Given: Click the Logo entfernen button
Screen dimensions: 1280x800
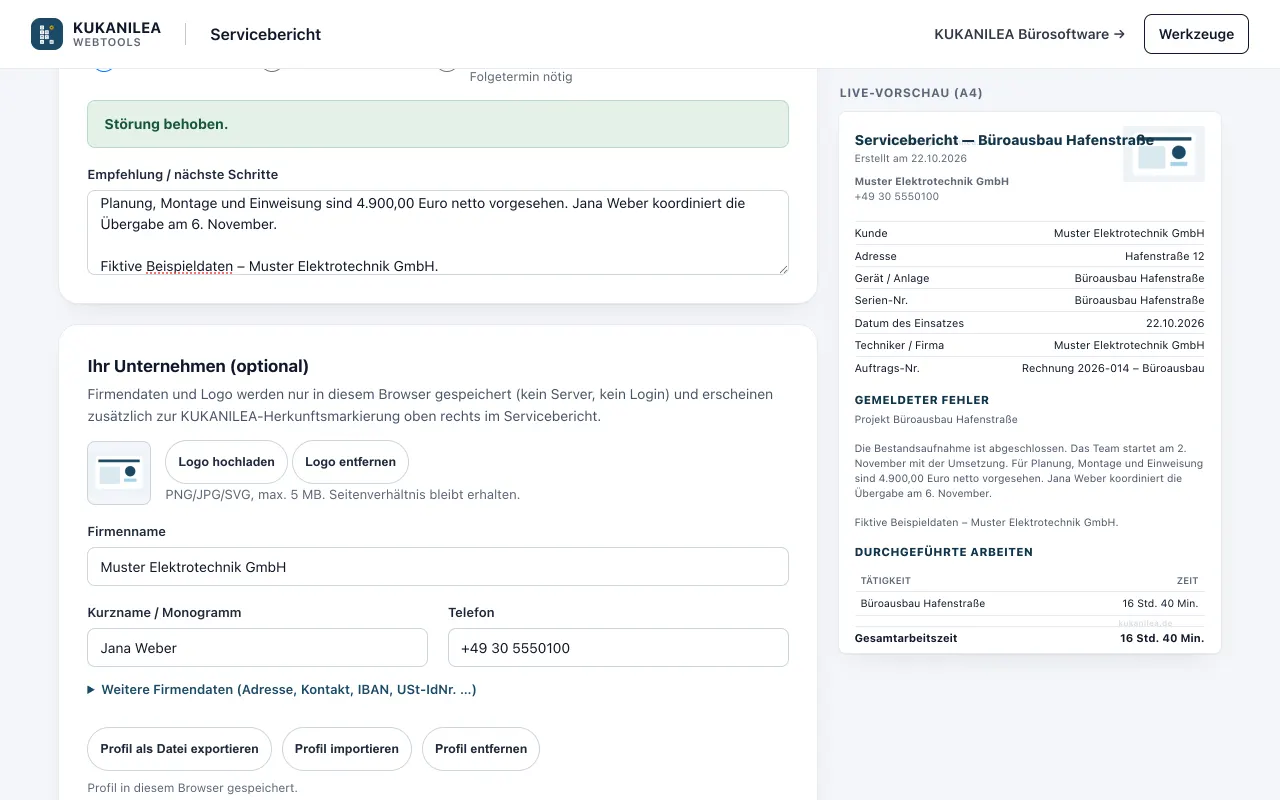Looking at the screenshot, I should [x=350, y=462].
